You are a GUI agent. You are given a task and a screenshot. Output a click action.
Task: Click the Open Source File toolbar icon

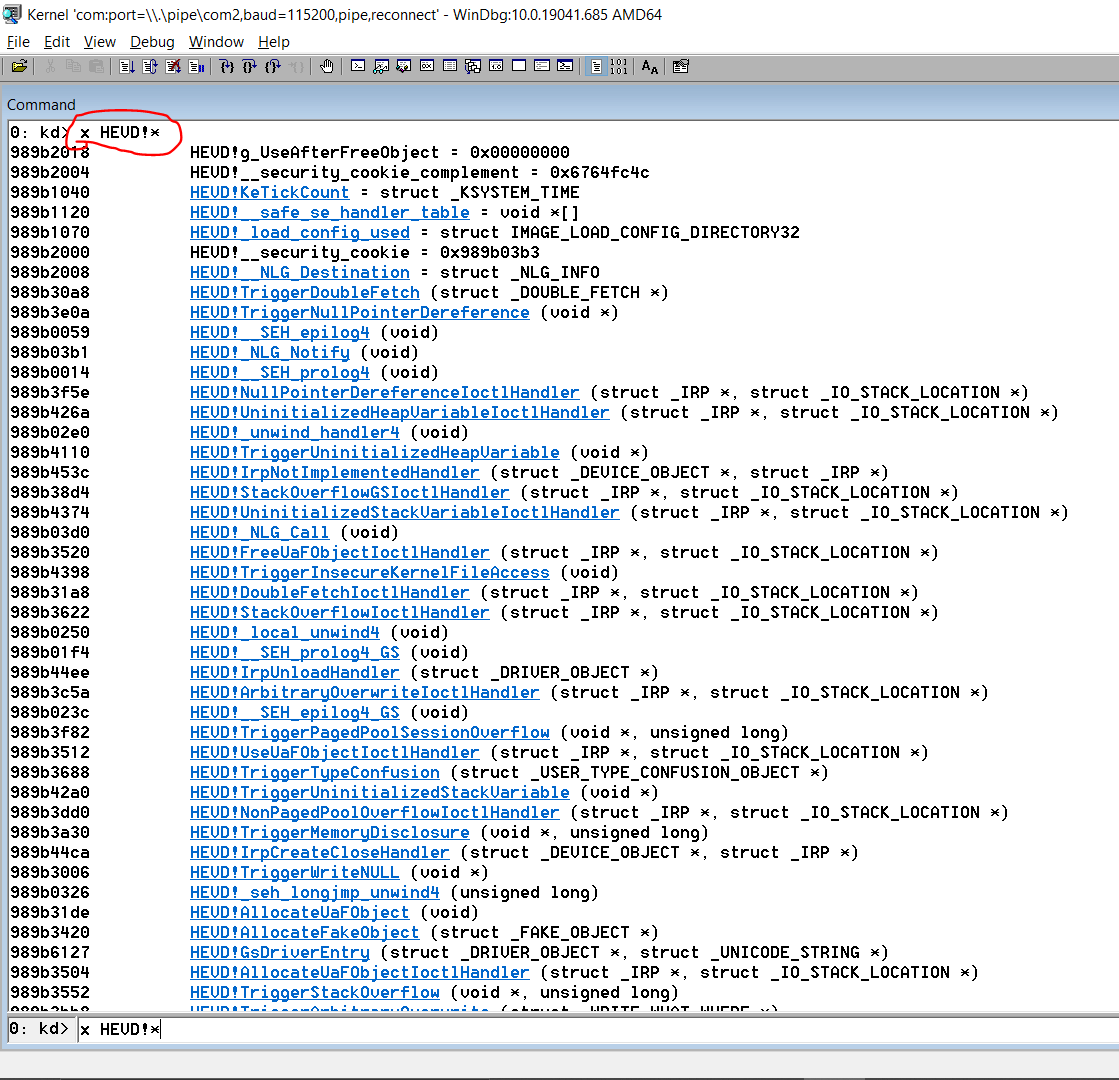coord(20,67)
